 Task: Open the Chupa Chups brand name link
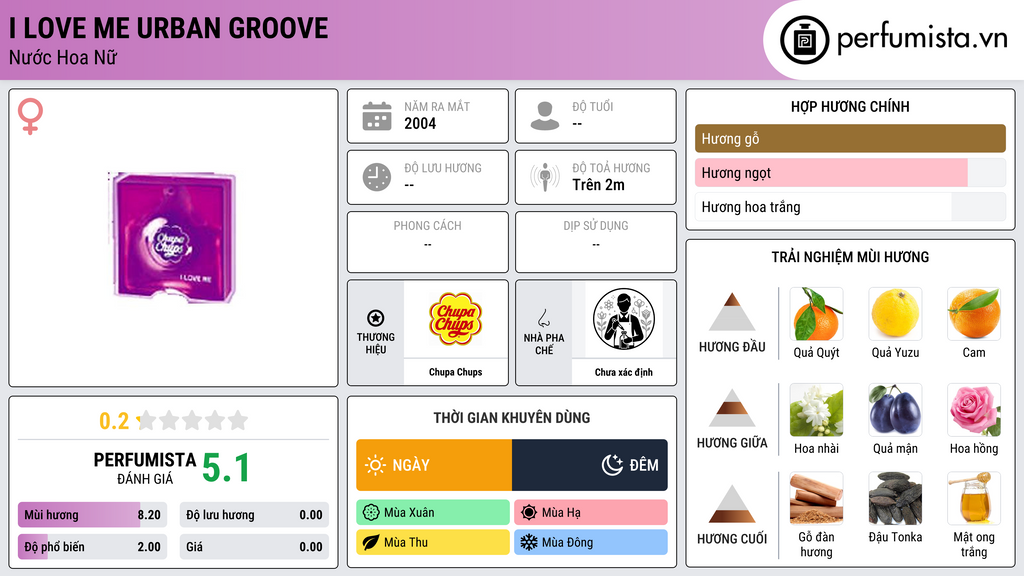coord(455,372)
